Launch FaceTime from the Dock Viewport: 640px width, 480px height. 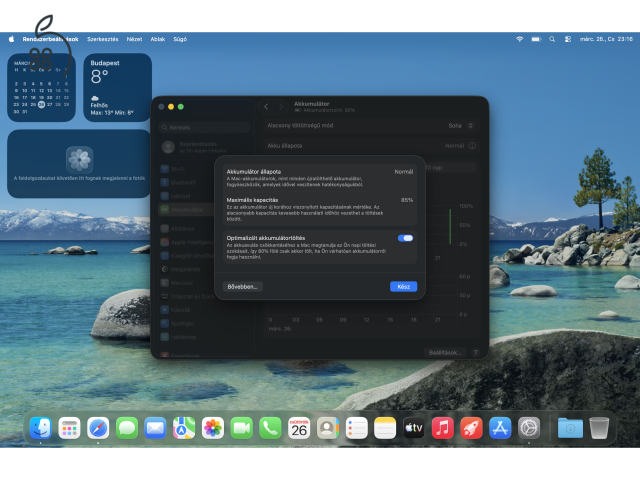[x=242, y=428]
